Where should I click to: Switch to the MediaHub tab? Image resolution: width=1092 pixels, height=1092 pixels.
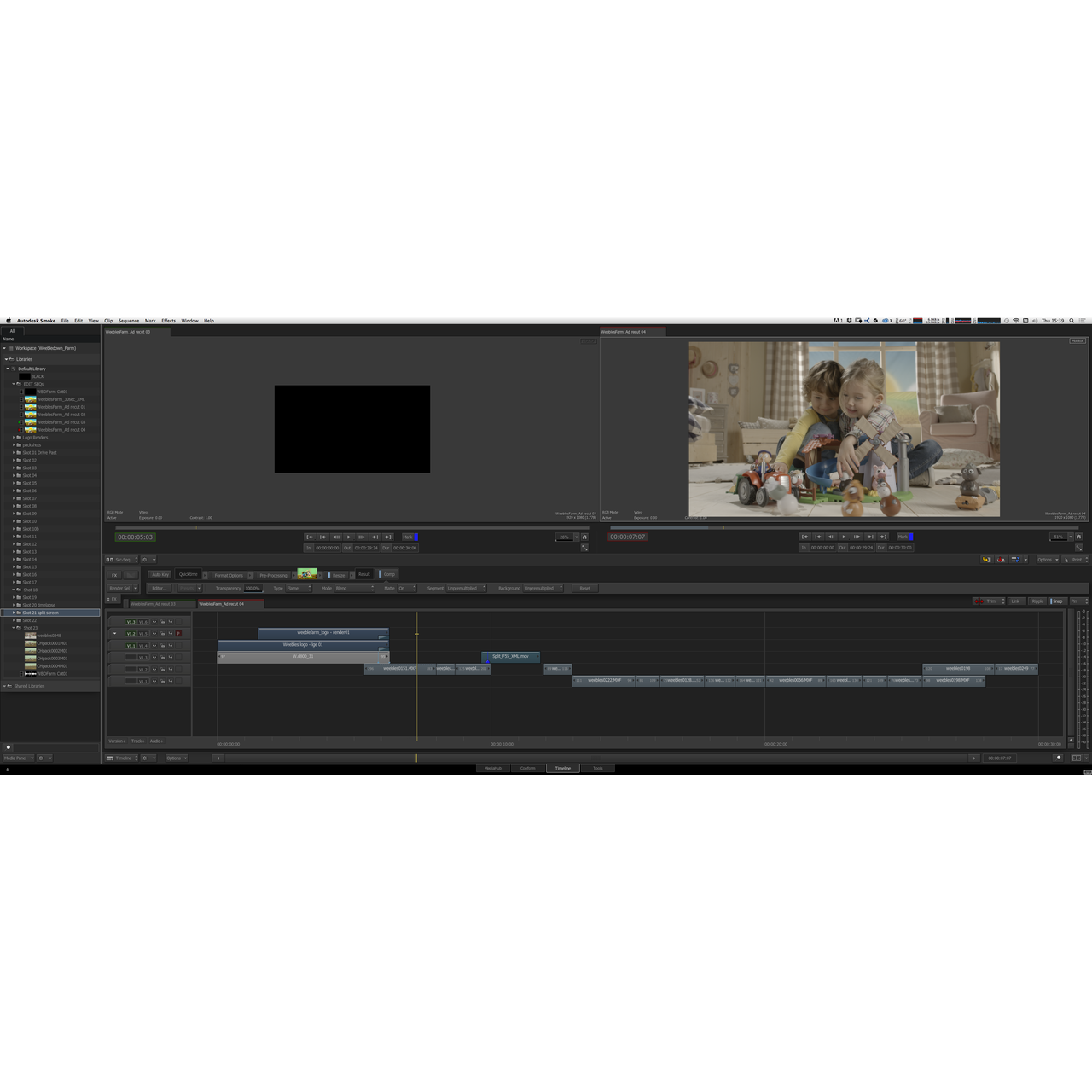pyautogui.click(x=493, y=768)
